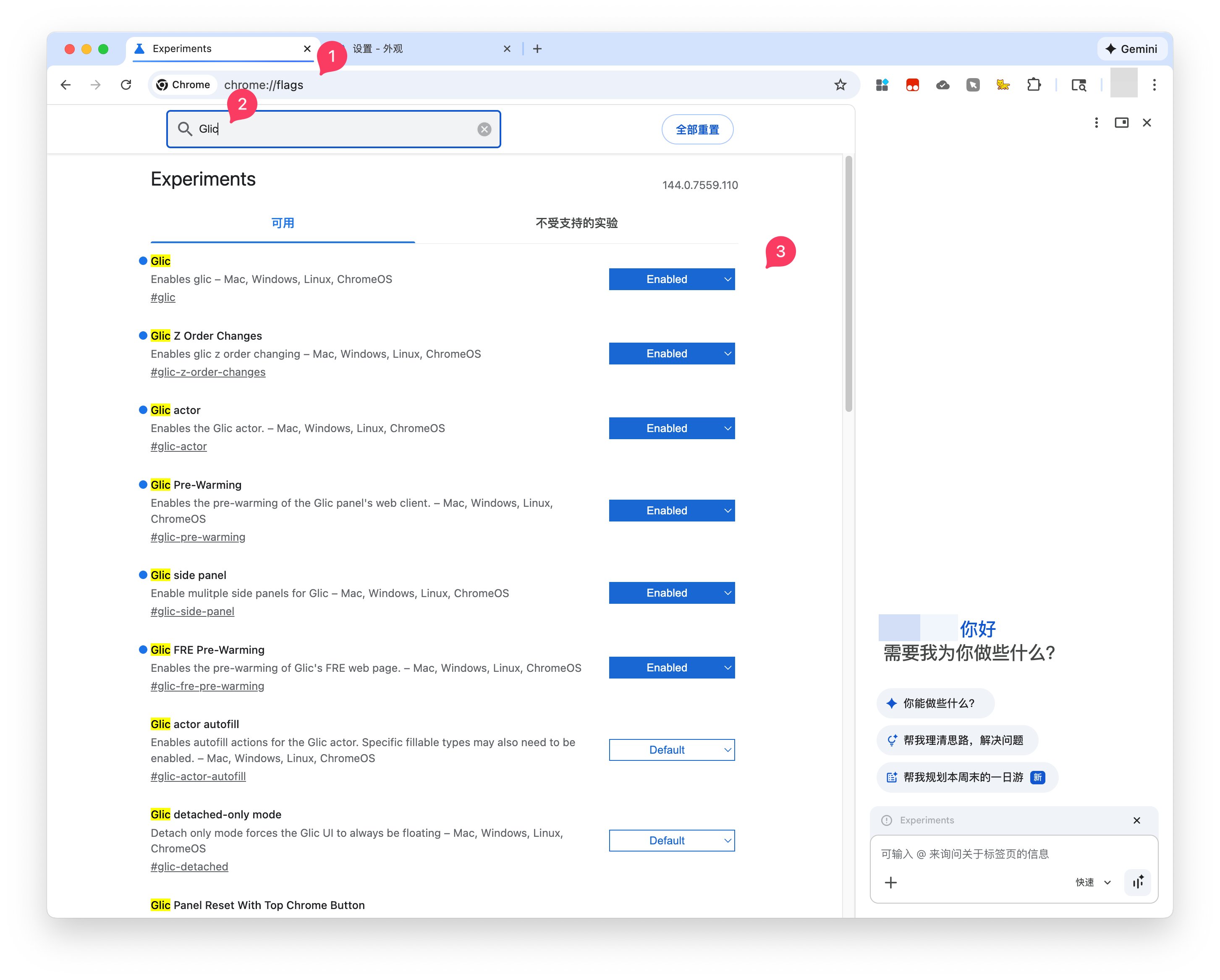Open the #glic-actor link
This screenshot has height=980, width=1220.
179,446
